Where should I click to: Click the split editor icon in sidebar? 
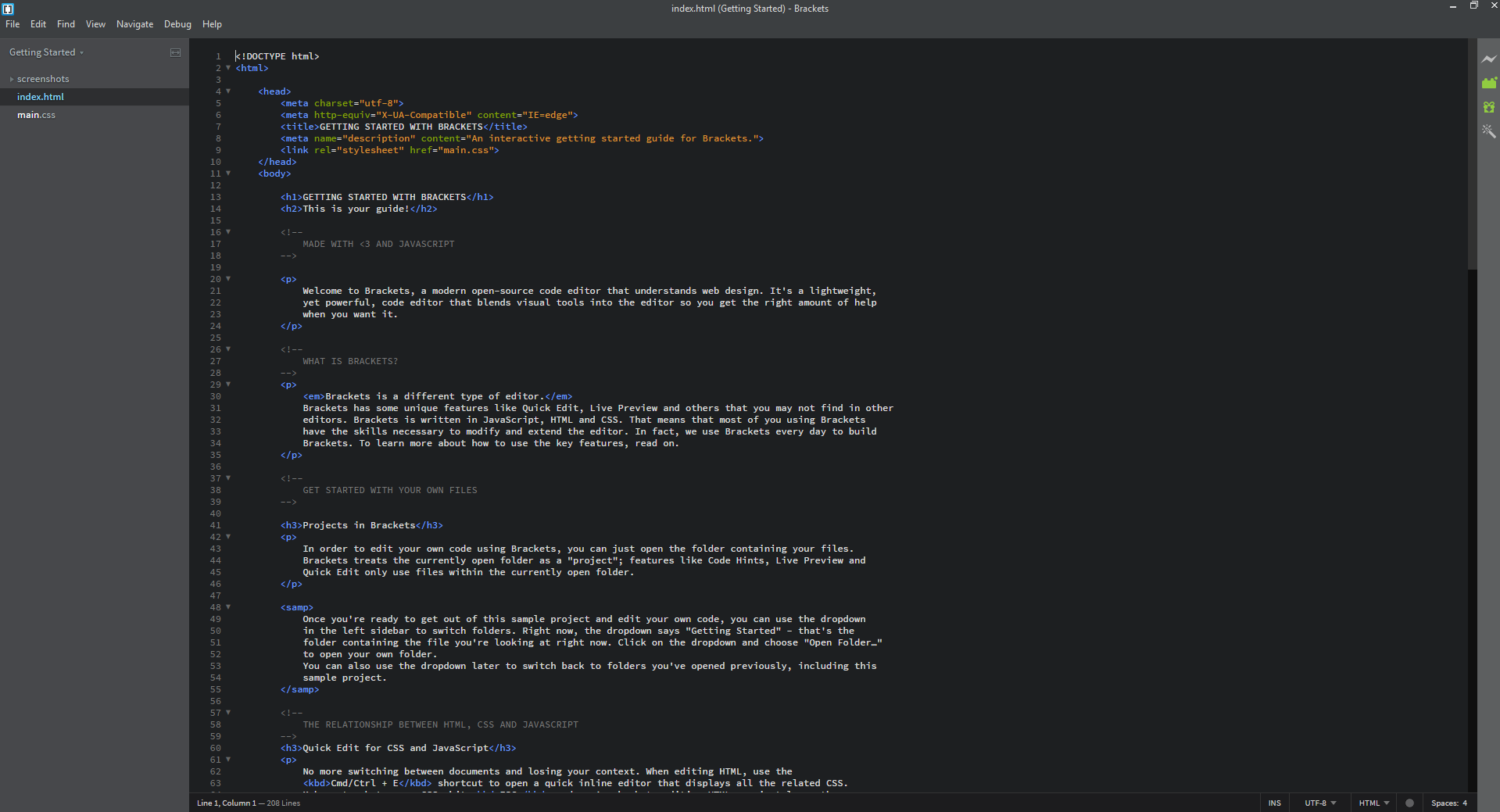pos(175,52)
